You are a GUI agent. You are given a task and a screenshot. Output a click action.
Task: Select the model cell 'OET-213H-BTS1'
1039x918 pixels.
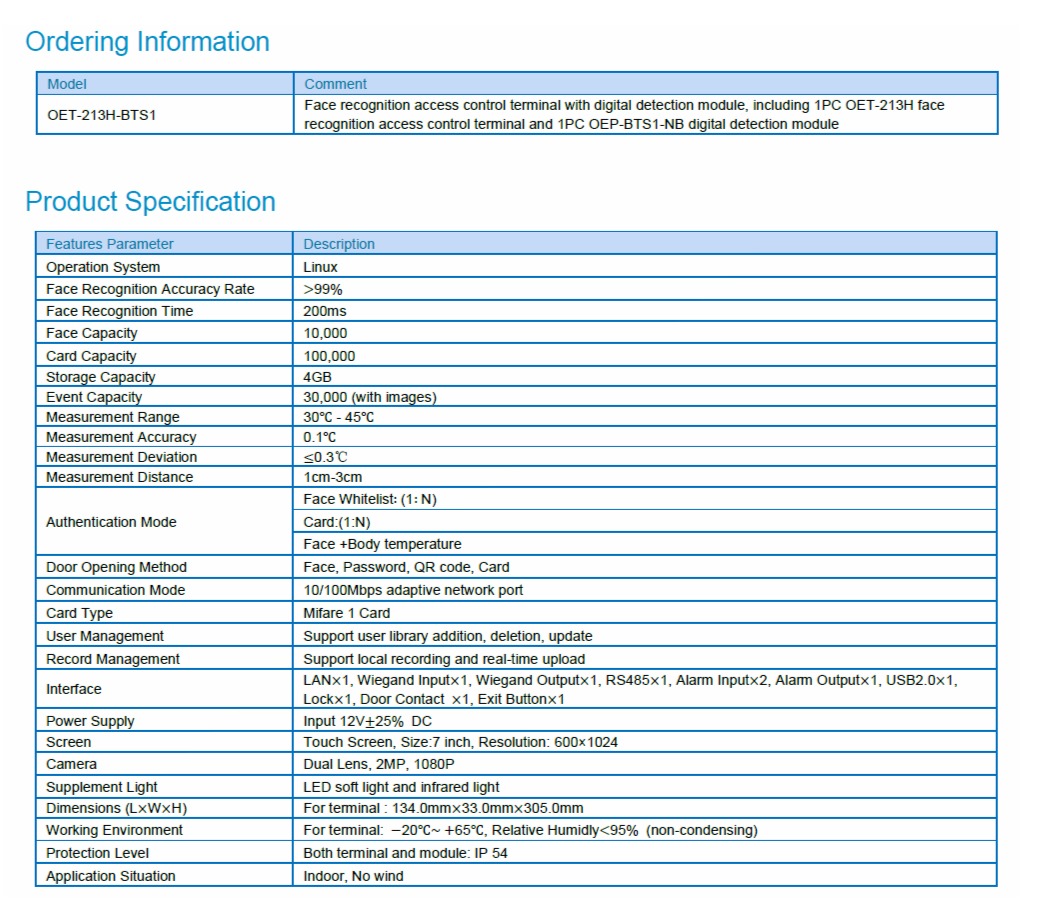pos(101,115)
